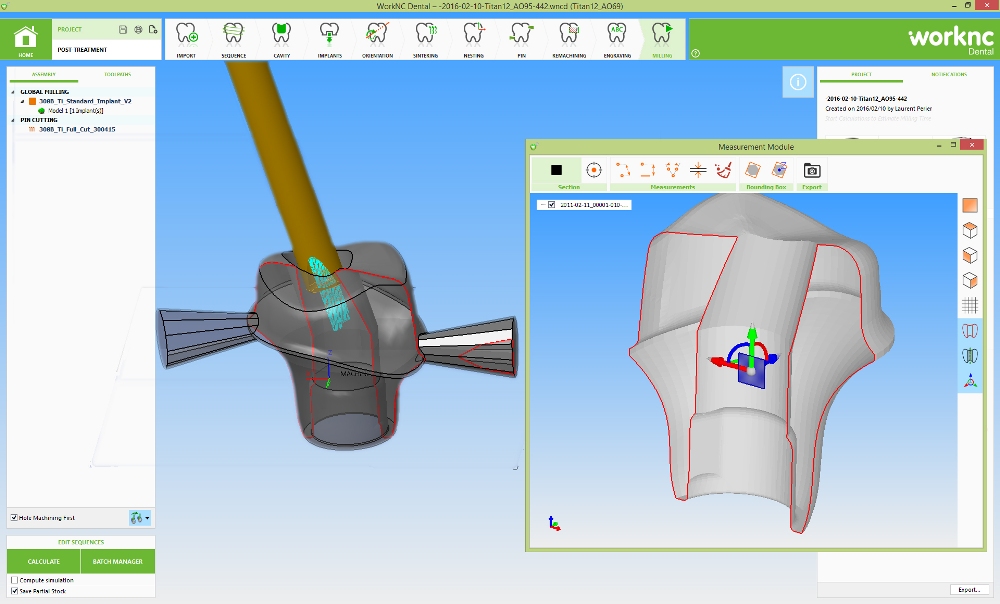The height and width of the screenshot is (604, 1000).
Task: Select Model 1 [1 Implant(s)] tree item
Action: pos(76,110)
